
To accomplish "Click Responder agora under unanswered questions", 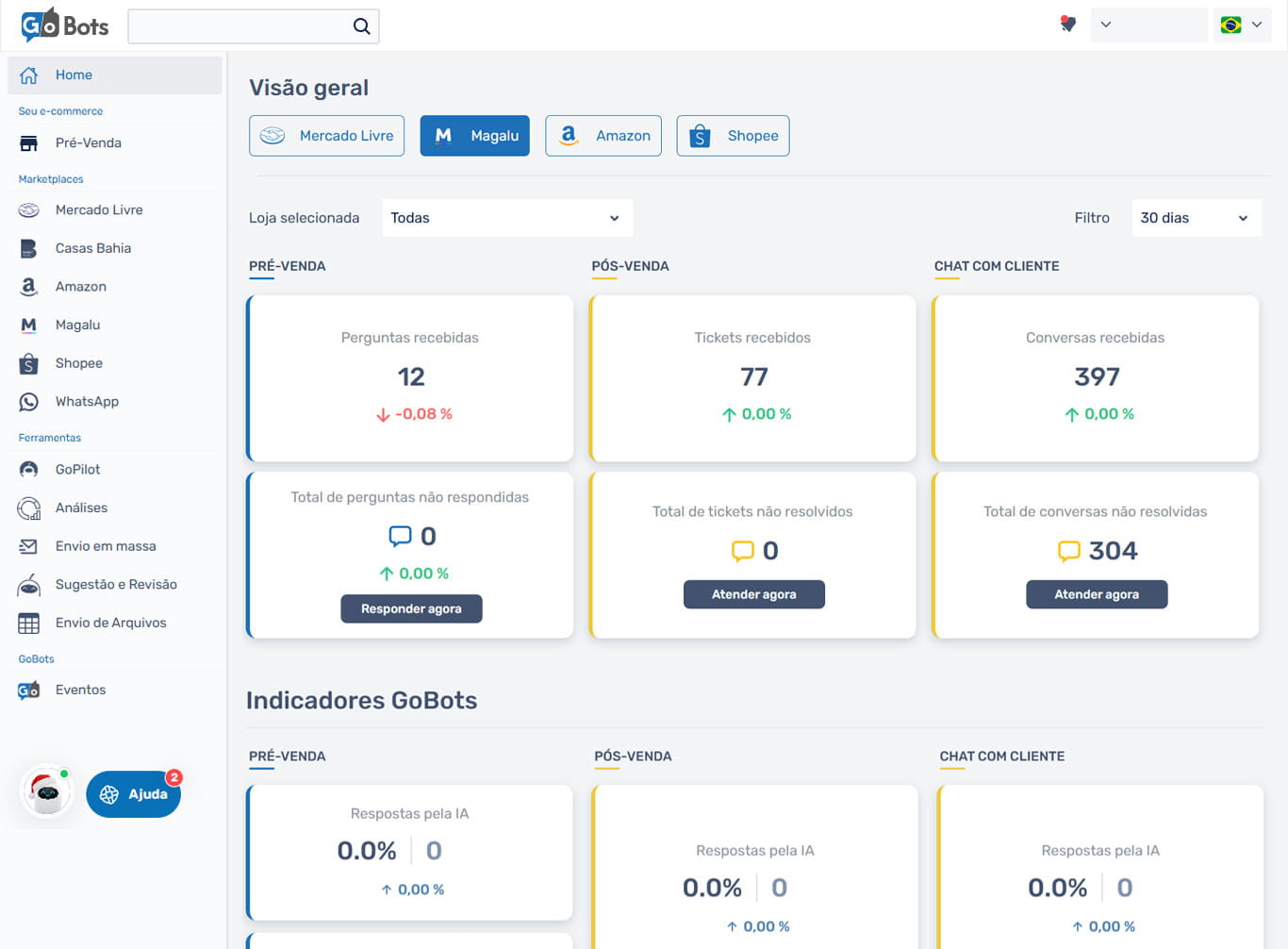I will [x=411, y=608].
